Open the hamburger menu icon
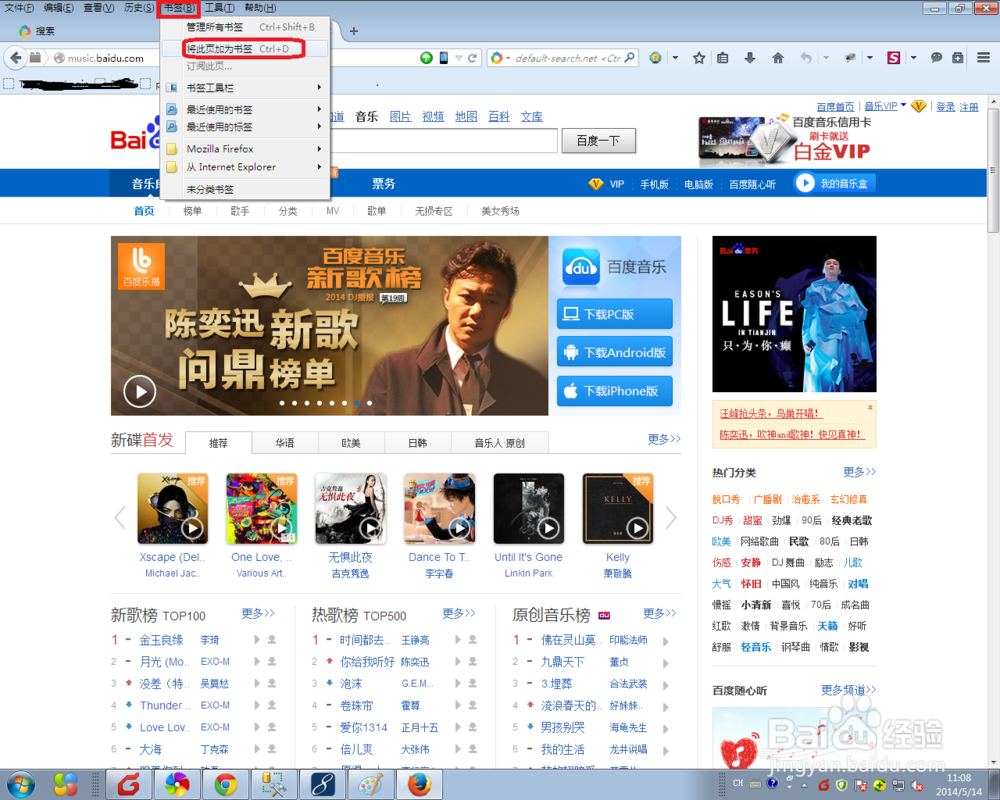The image size is (1000, 800). [x=983, y=58]
